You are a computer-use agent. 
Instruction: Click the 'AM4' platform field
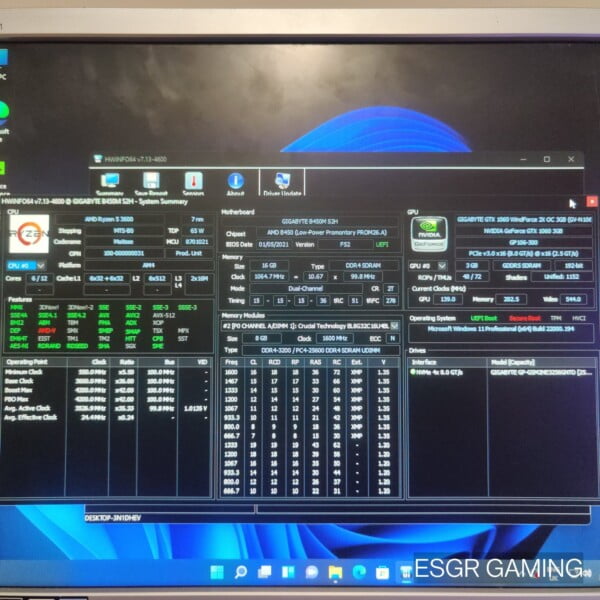pos(149,265)
